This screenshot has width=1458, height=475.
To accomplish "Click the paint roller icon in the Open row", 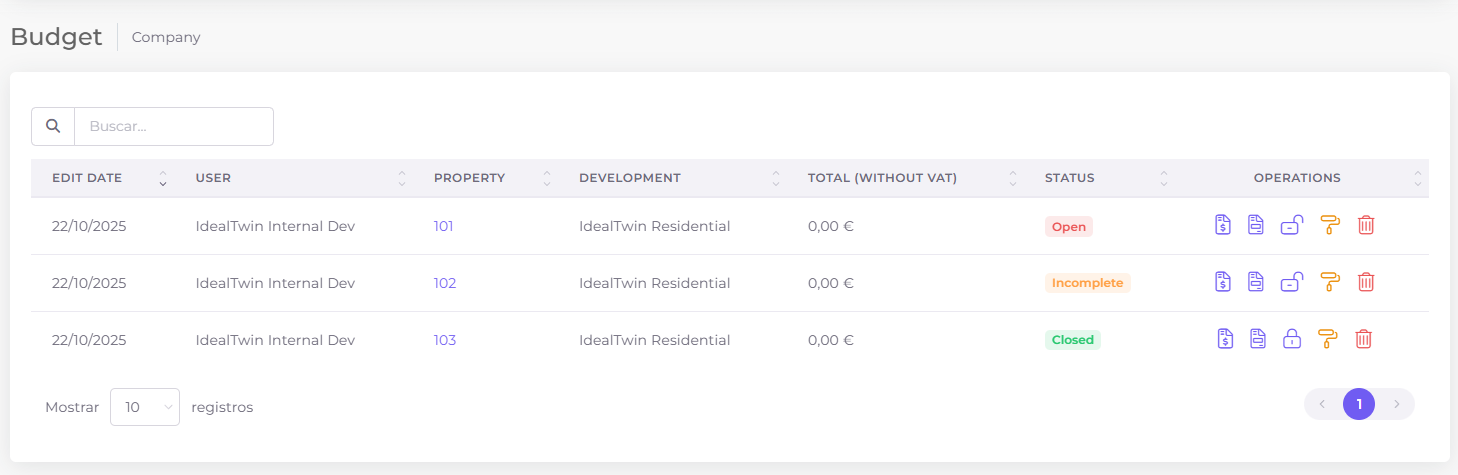I will (1329, 225).
